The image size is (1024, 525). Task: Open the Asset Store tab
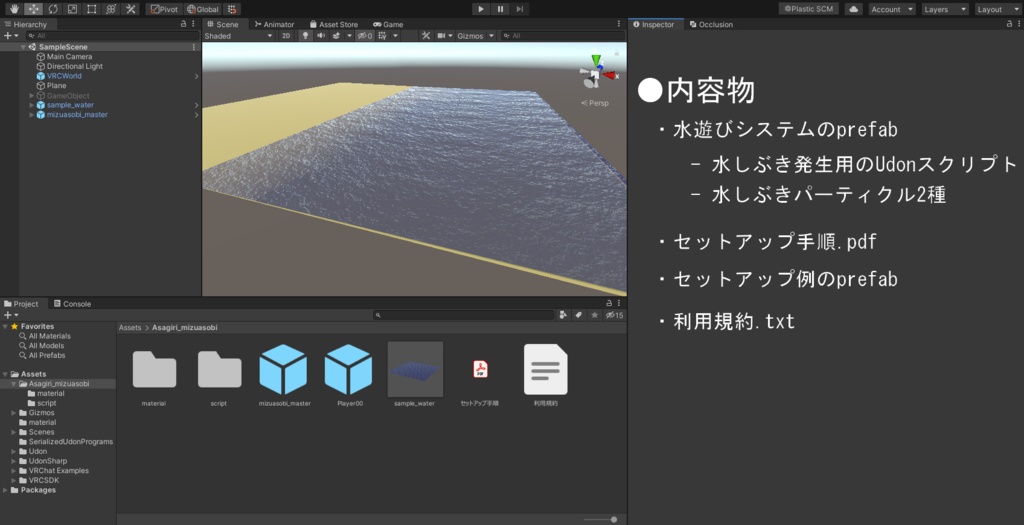(x=334, y=24)
